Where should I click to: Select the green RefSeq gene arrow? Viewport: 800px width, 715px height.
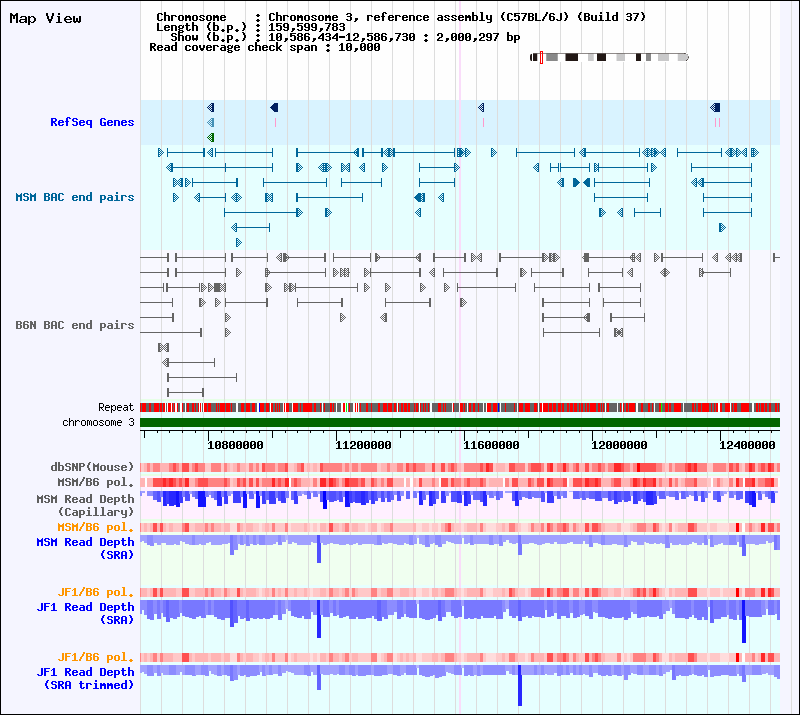(x=210, y=137)
